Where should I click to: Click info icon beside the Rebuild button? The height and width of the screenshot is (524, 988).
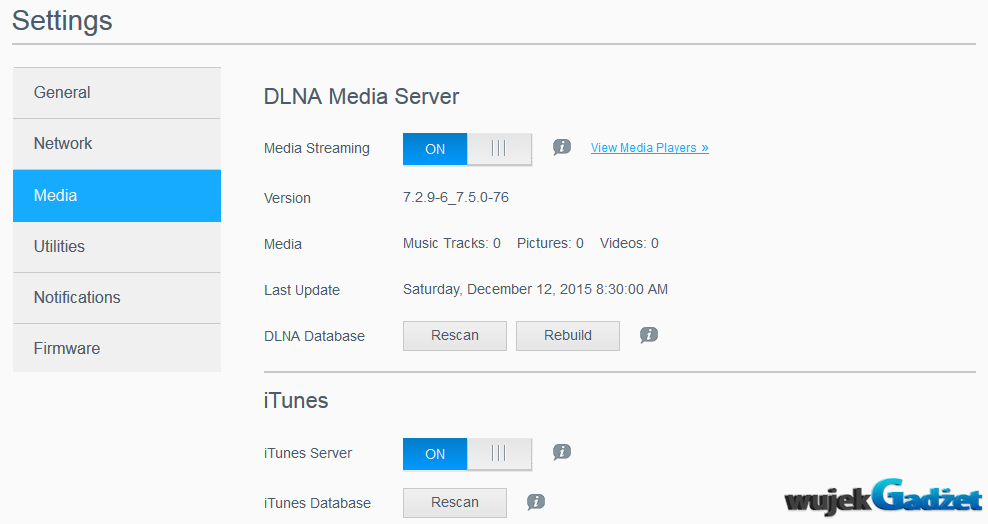pos(649,335)
